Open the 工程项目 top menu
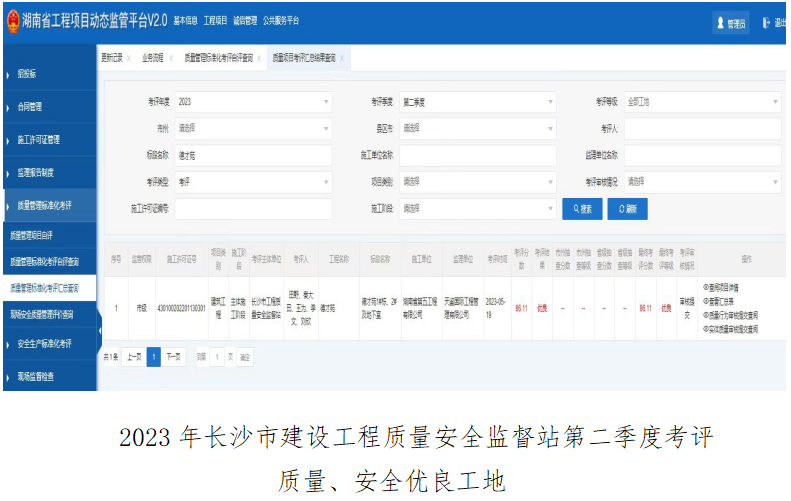This screenshot has width=791, height=501. pyautogui.click(x=215, y=21)
